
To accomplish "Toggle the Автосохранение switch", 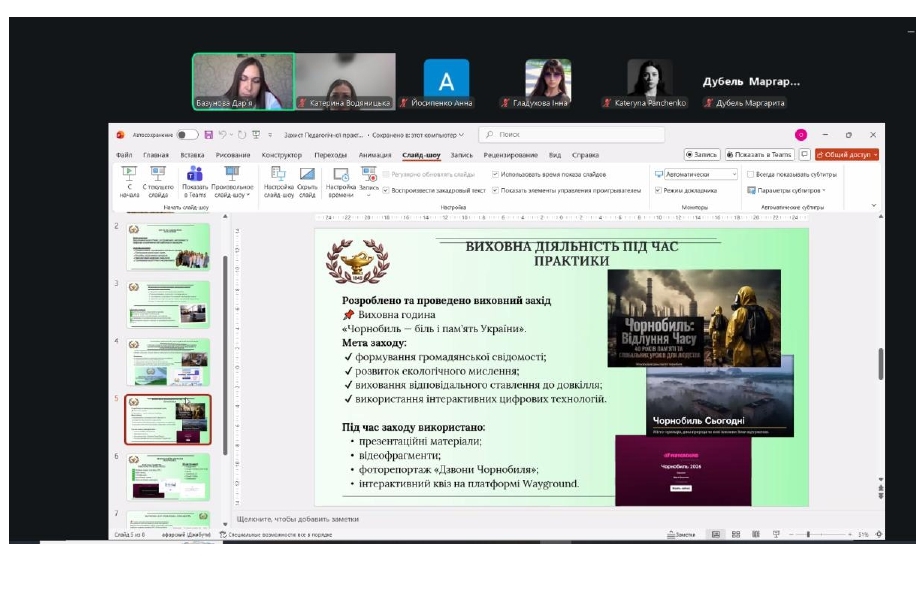I will tap(187, 134).
